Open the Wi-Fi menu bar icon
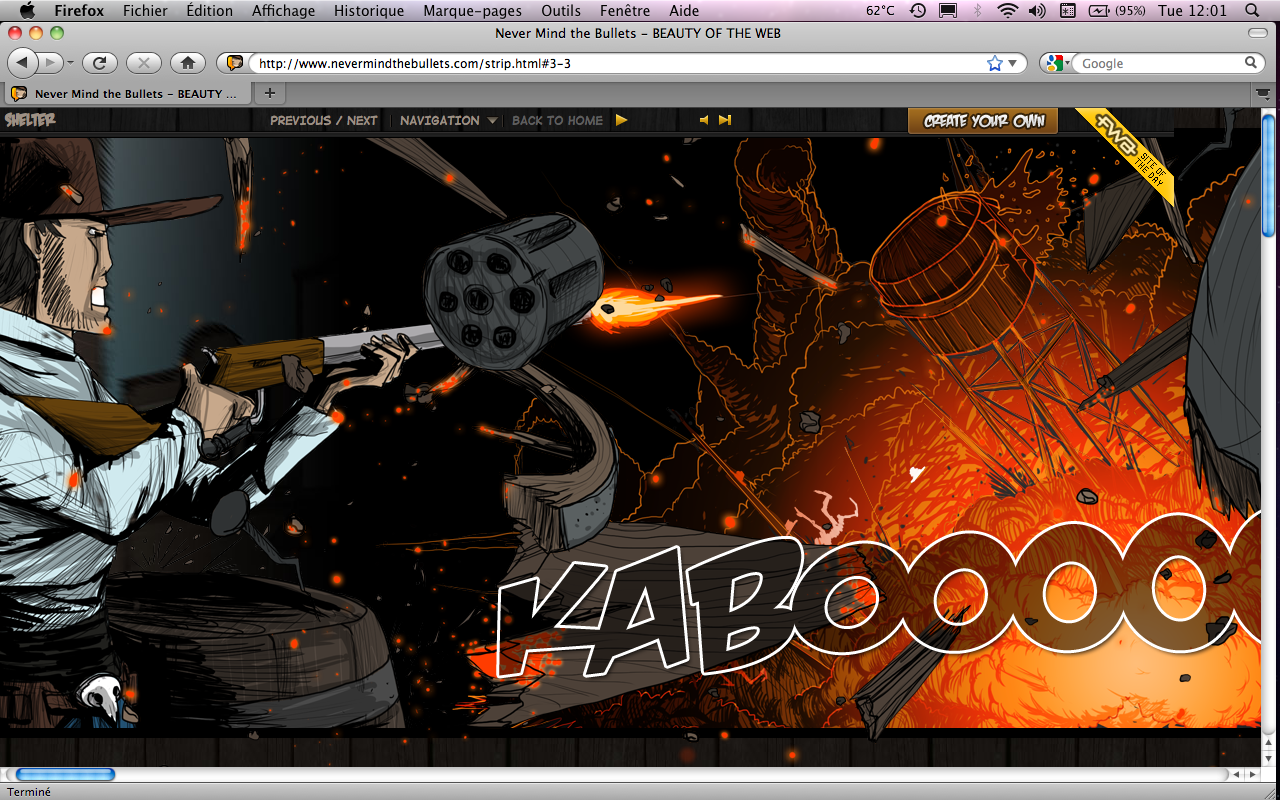 (1007, 11)
